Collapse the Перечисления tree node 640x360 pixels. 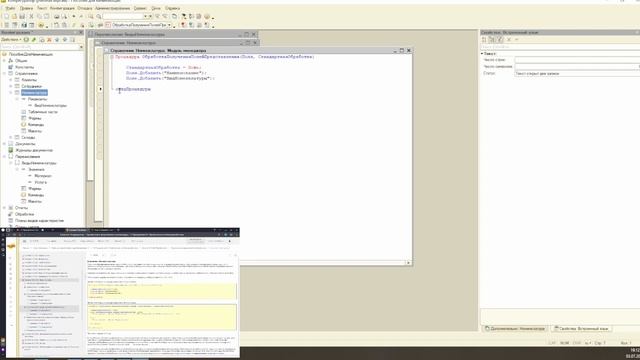[4, 157]
